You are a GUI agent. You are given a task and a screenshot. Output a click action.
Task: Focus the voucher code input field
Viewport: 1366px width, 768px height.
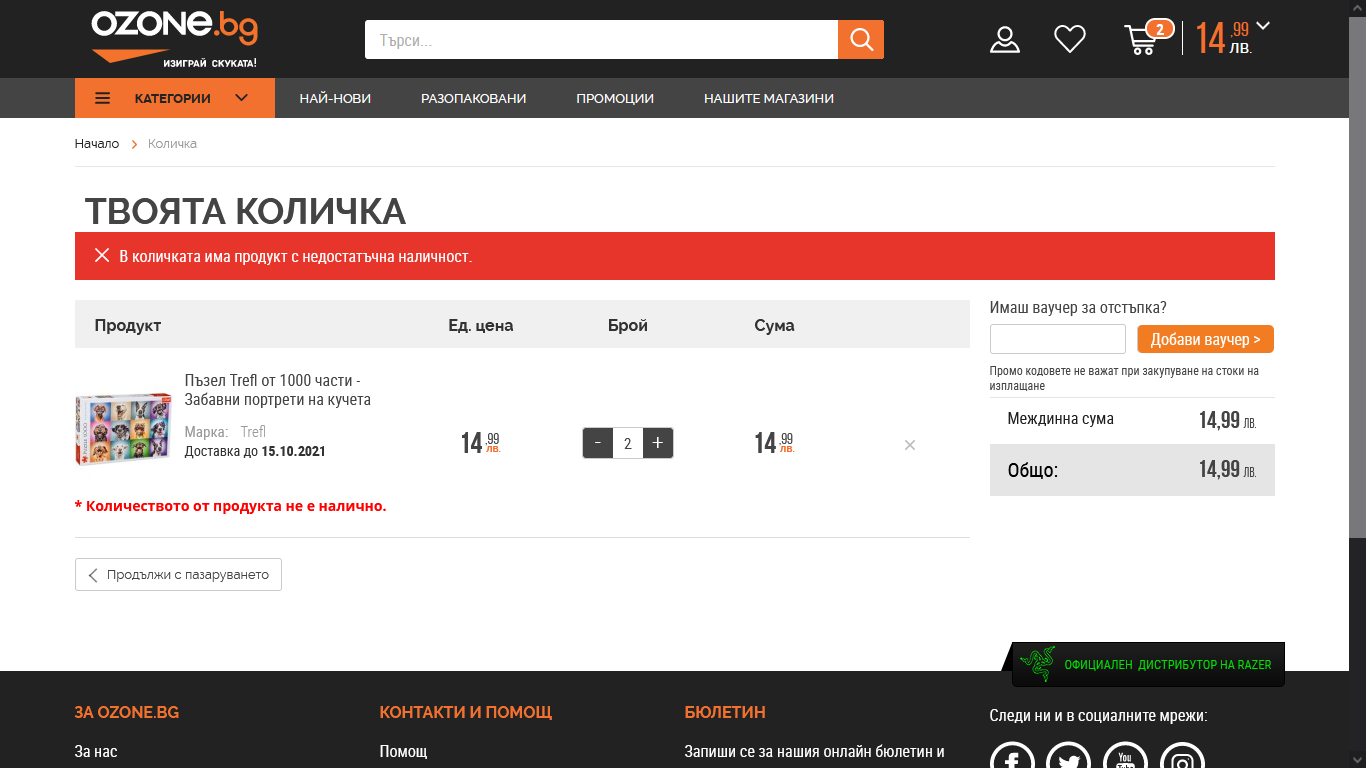1057,339
